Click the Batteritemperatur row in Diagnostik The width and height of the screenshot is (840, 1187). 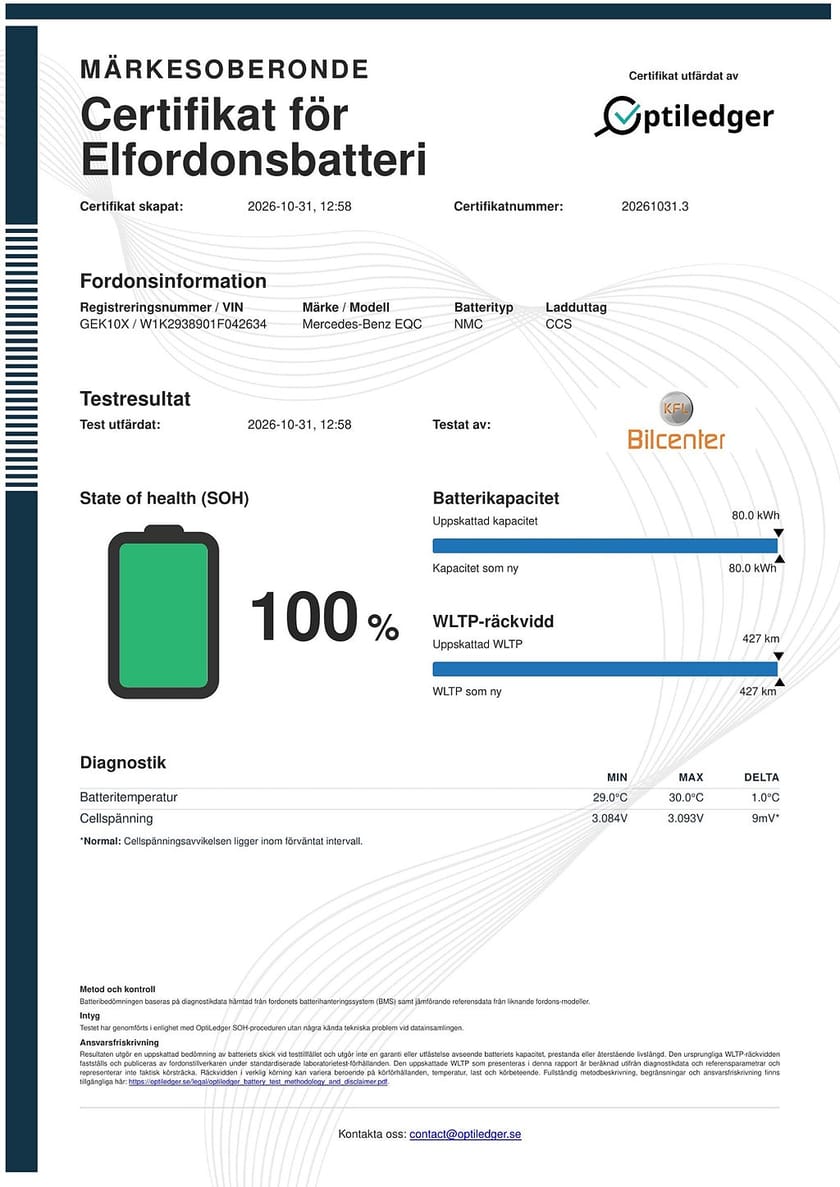[x=429, y=797]
